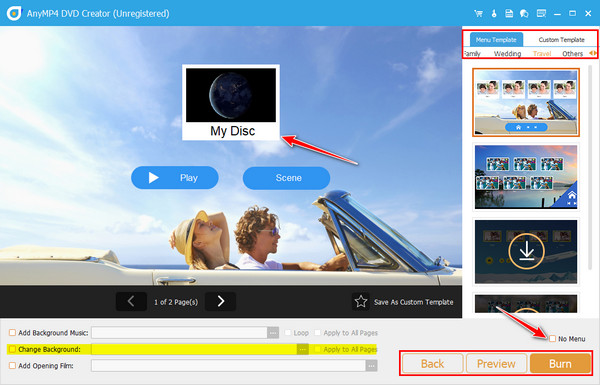Viewport: 600px width, 385px height.
Task: Click the Play menu button
Action: pyautogui.click(x=175, y=178)
